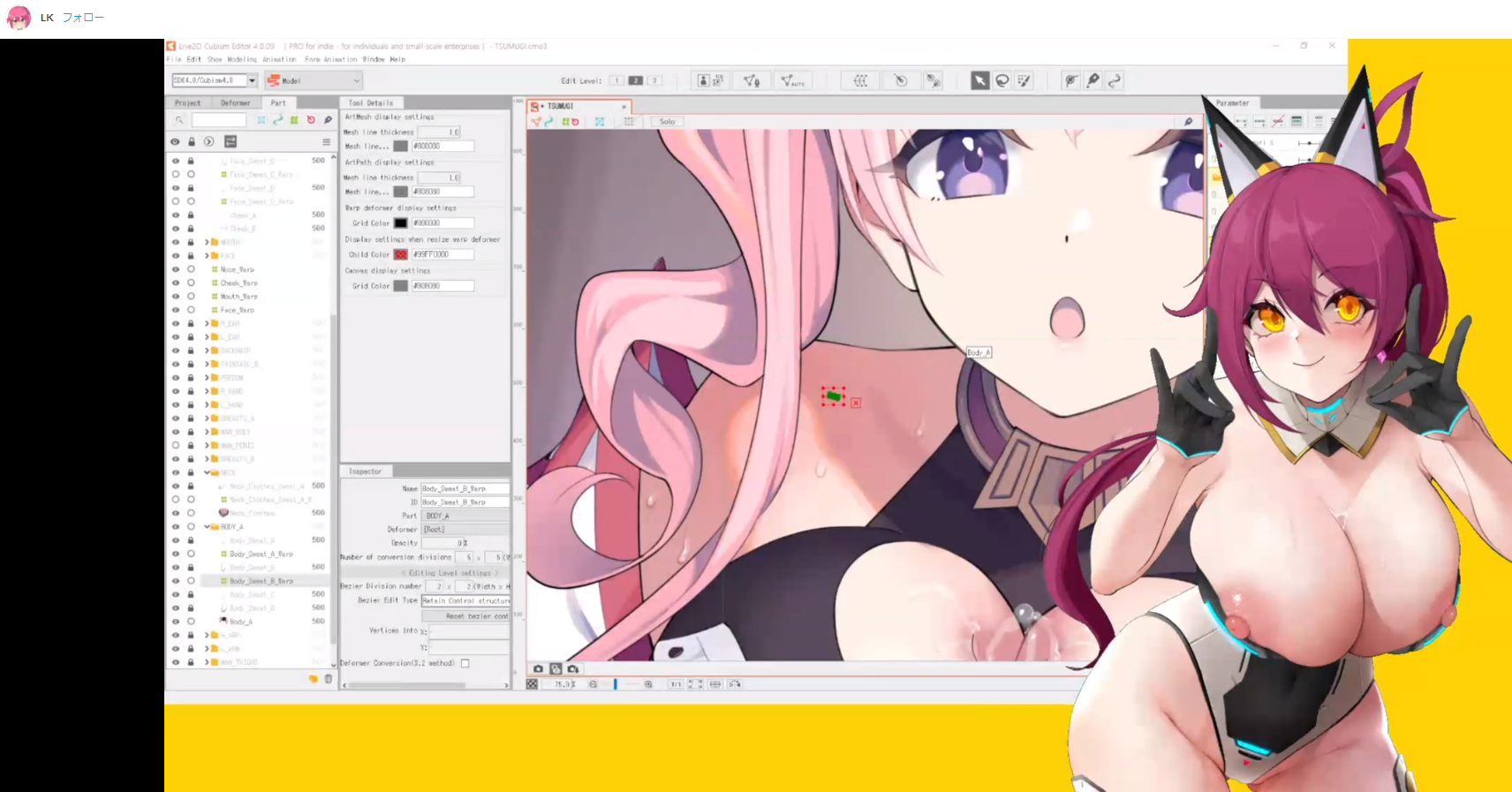Click the create rotation deformer icon

coord(900,80)
